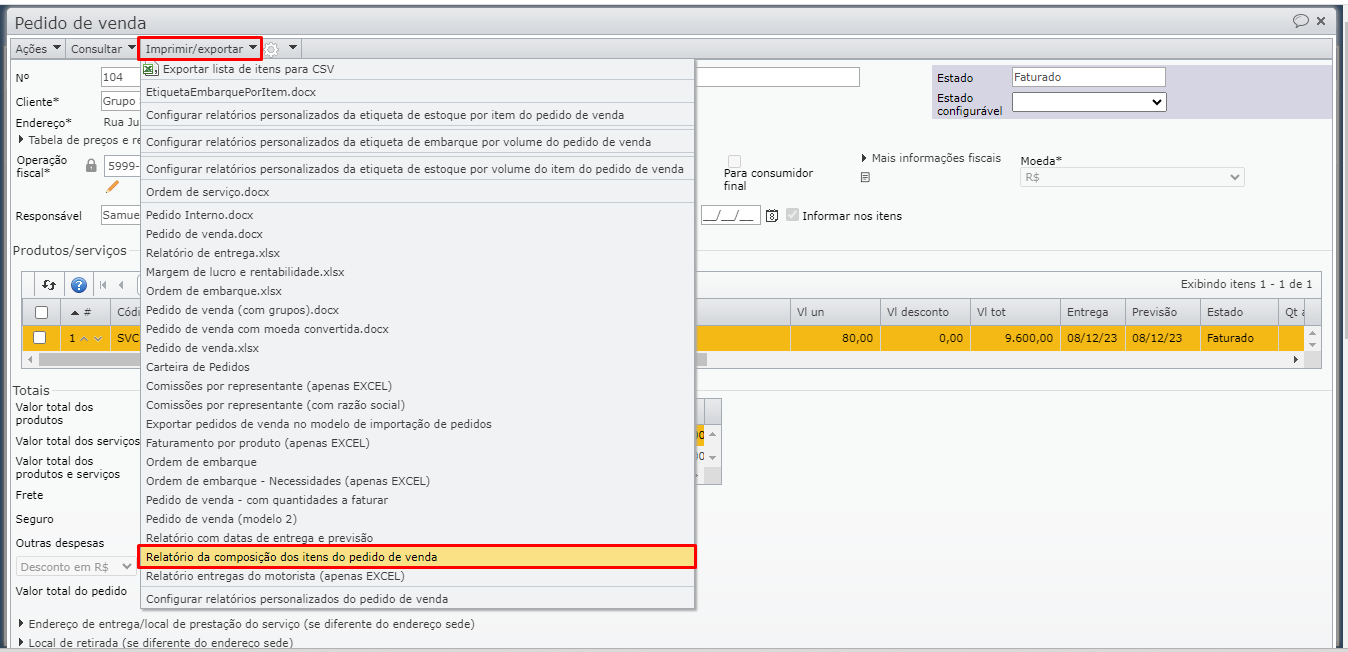1348x652 pixels.
Task: Open the Moeda R$ dropdown
Action: 1132,177
